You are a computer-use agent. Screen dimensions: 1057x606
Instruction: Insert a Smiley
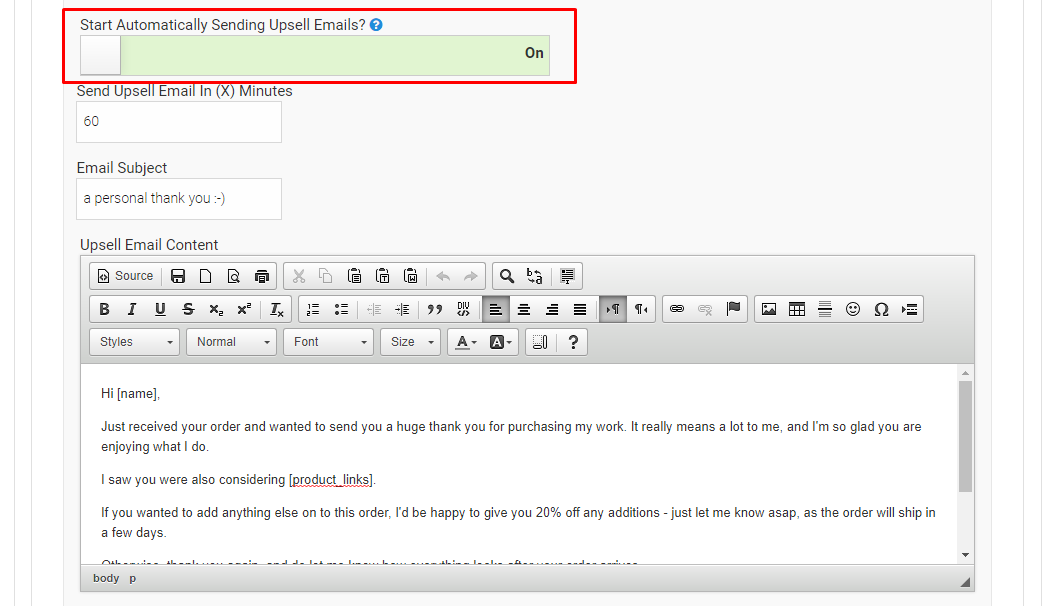tap(853, 309)
